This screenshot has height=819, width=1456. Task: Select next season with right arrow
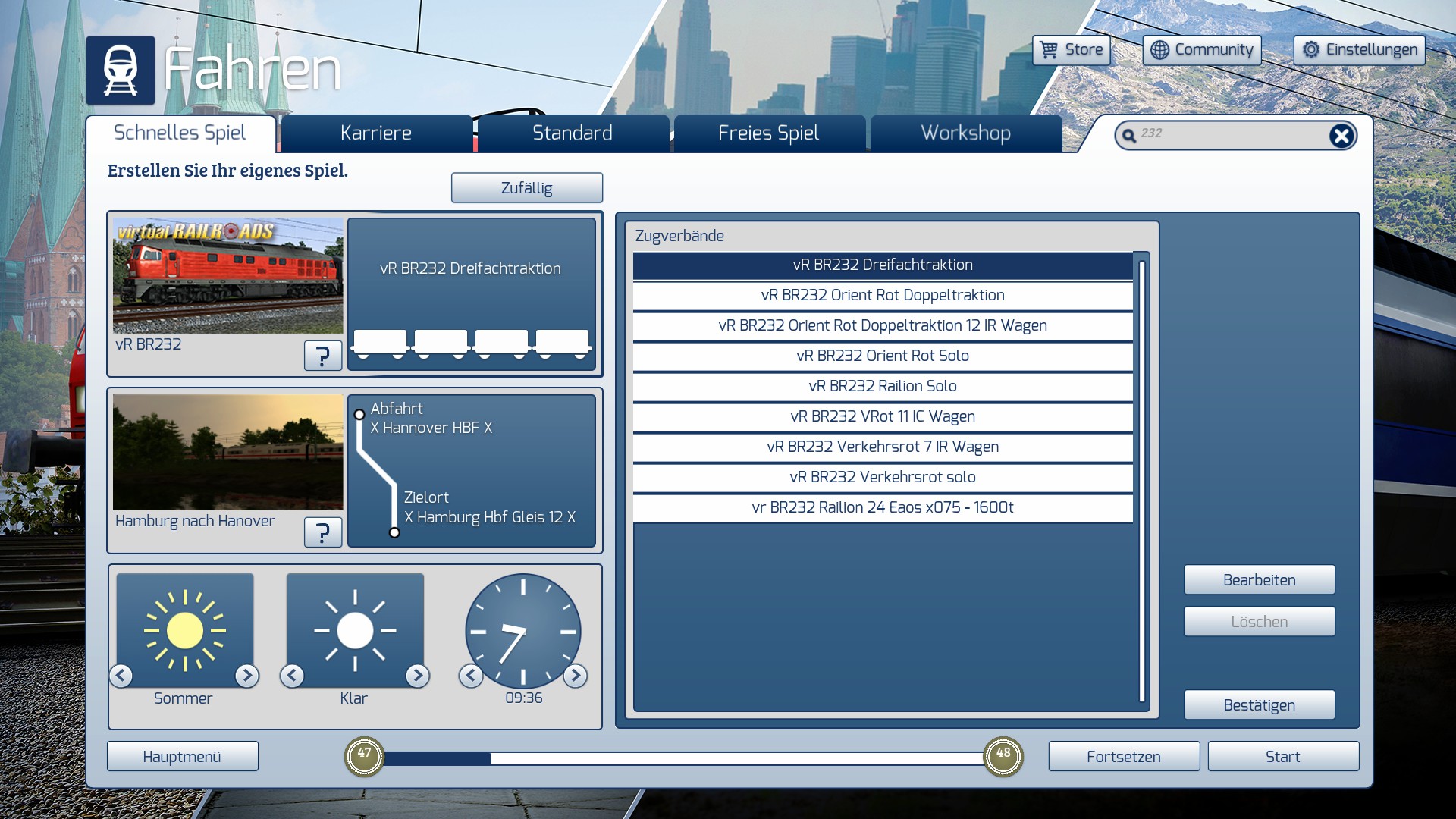tap(246, 675)
